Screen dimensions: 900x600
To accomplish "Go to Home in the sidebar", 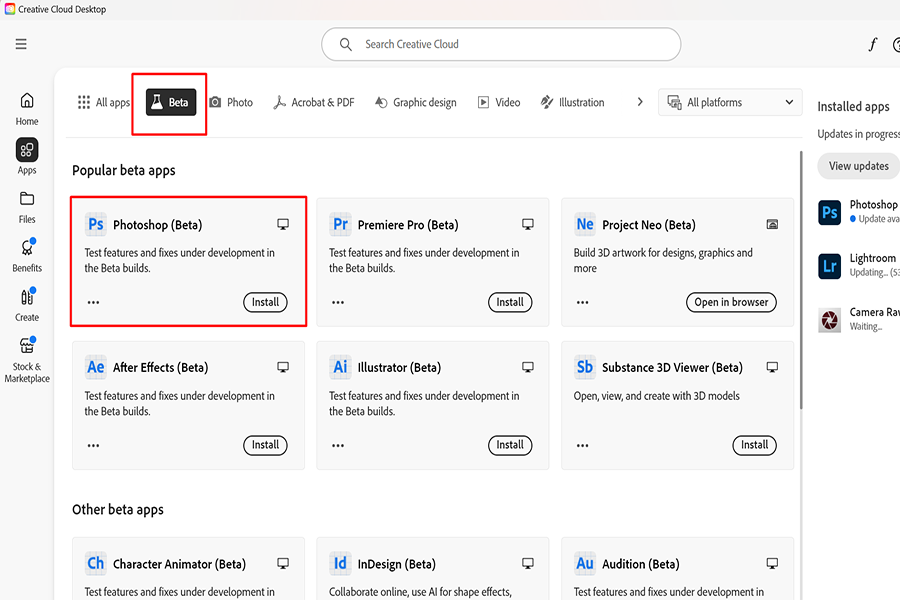I will 27,108.
